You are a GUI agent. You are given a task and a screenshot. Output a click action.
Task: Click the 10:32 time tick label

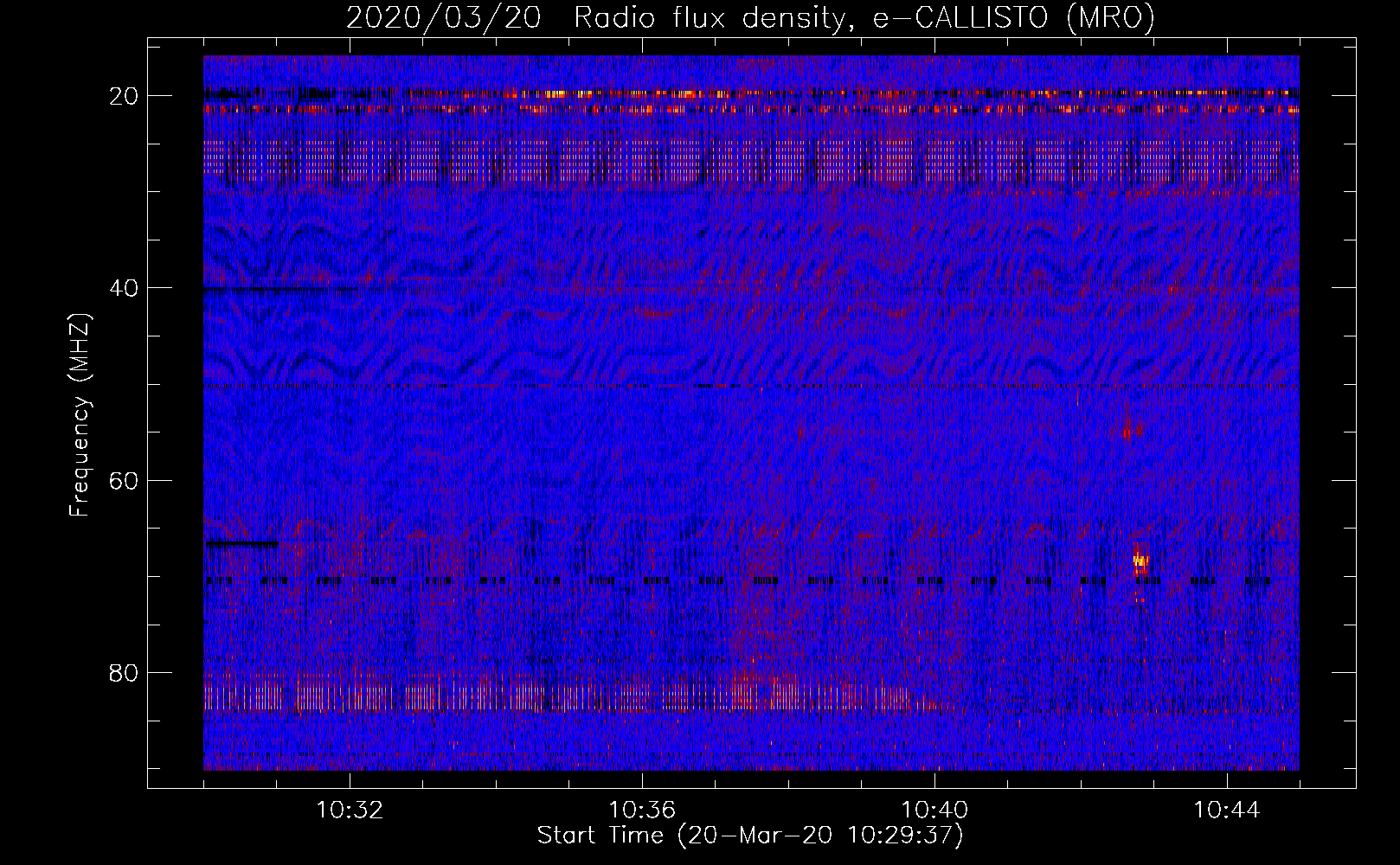350,811
